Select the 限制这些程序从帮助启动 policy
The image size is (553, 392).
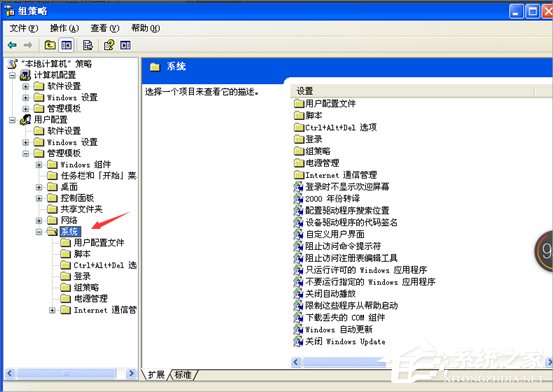coord(345,306)
